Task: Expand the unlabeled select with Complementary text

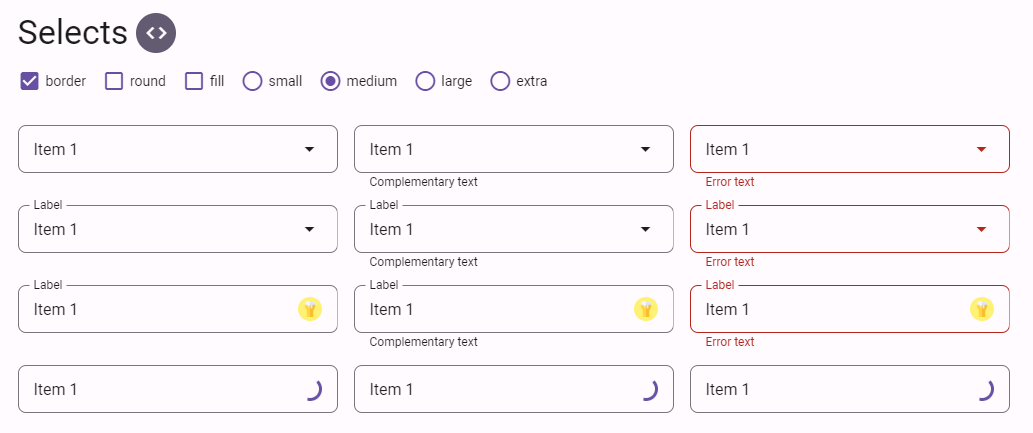Action: [514, 150]
